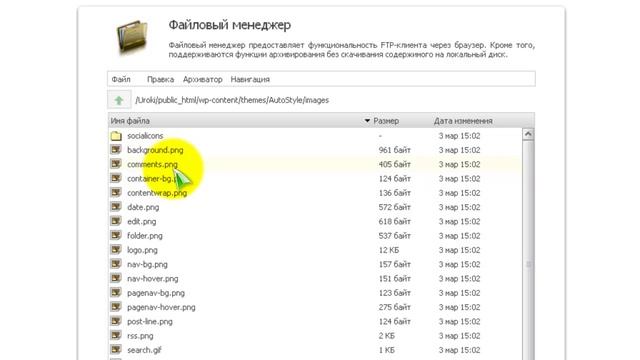Image resolution: width=640 pixels, height=360 pixels.
Task: Click the container-bg.png image icon
Action: point(116,178)
